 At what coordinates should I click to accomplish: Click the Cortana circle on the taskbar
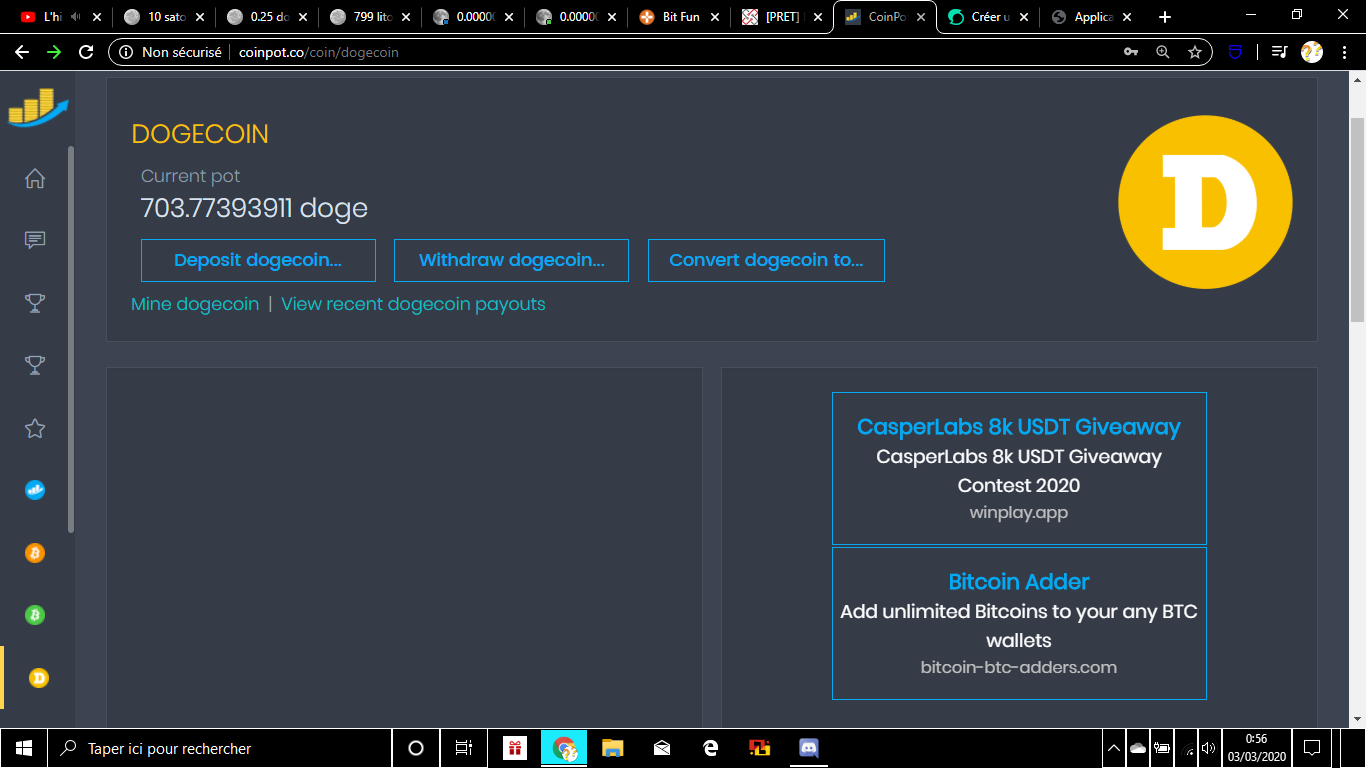click(x=416, y=748)
